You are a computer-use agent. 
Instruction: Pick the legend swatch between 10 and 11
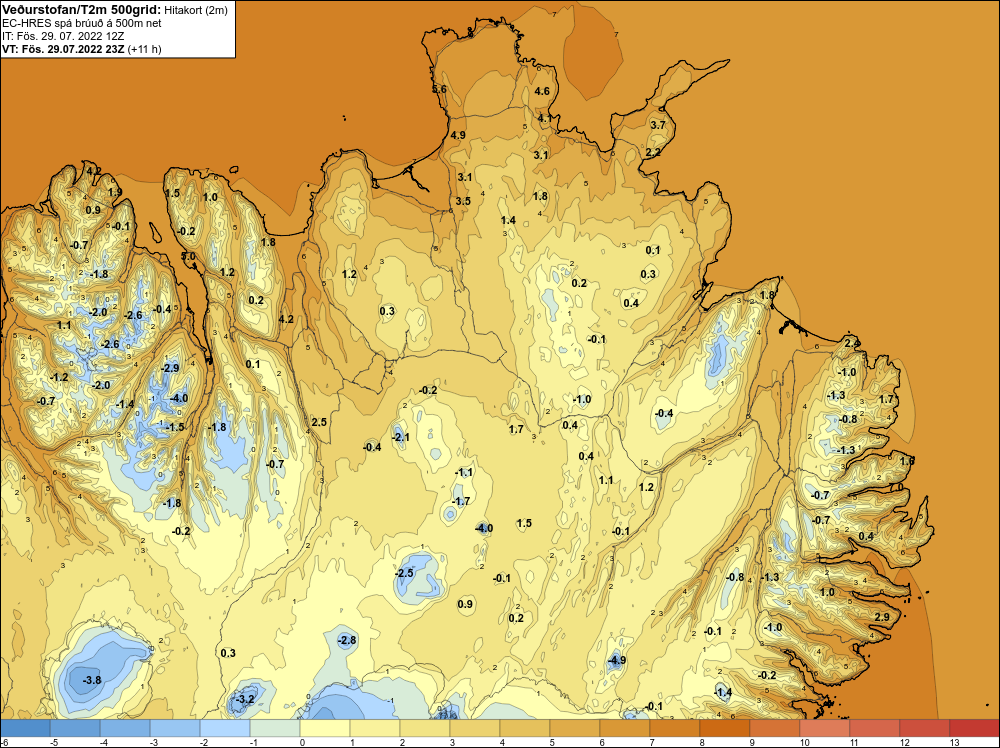(x=825, y=728)
